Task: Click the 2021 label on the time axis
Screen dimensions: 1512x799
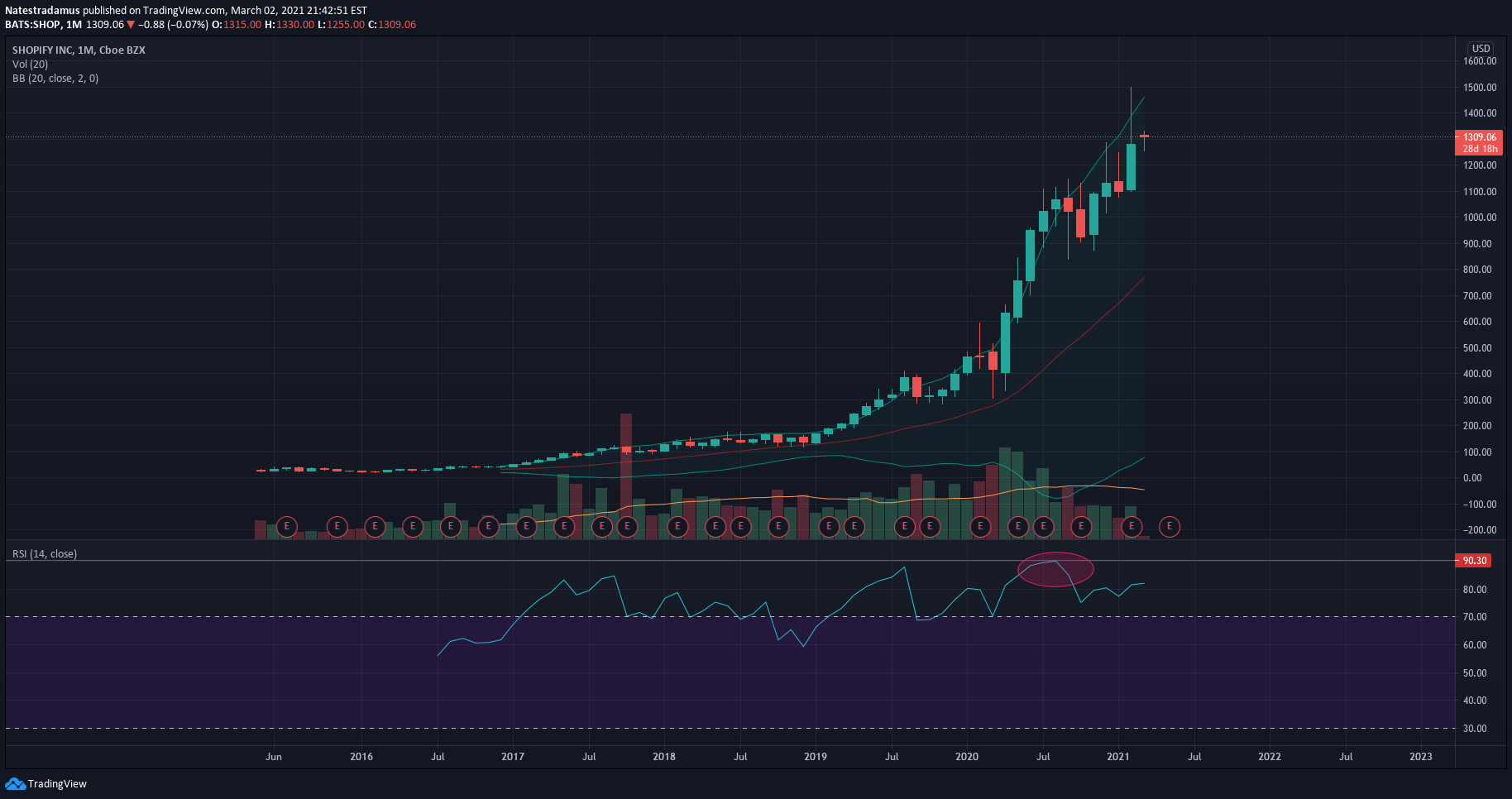Action: pos(1118,756)
